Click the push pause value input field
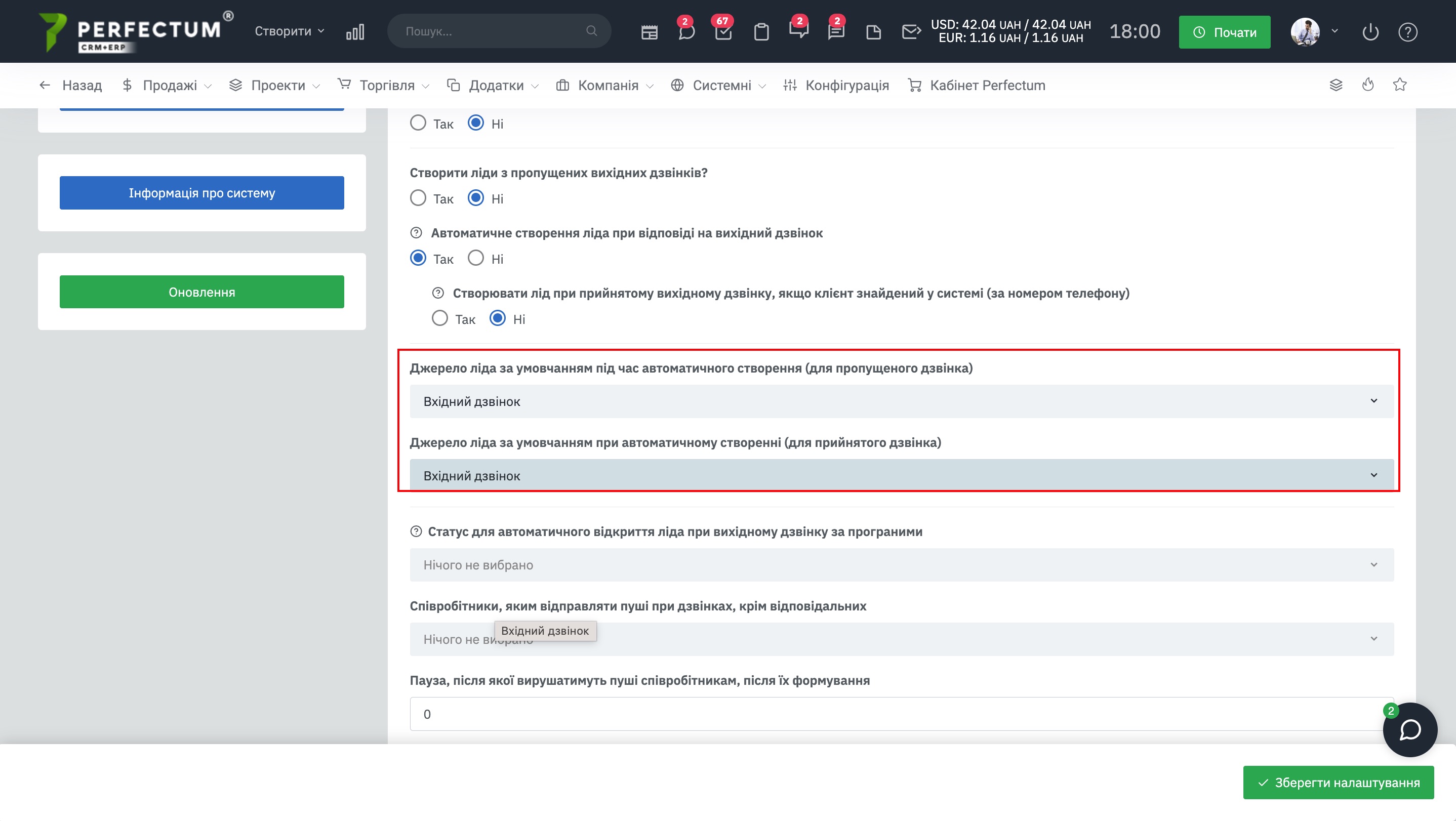The image size is (1456, 821). [x=901, y=714]
